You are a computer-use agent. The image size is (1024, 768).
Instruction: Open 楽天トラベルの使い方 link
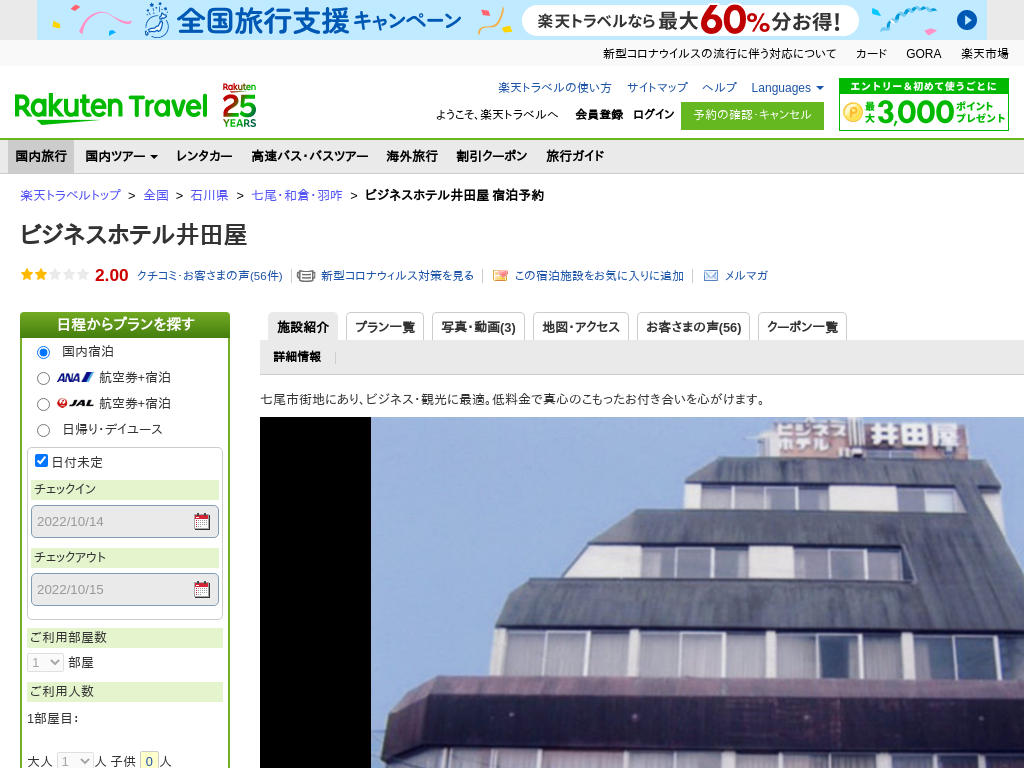click(554, 88)
